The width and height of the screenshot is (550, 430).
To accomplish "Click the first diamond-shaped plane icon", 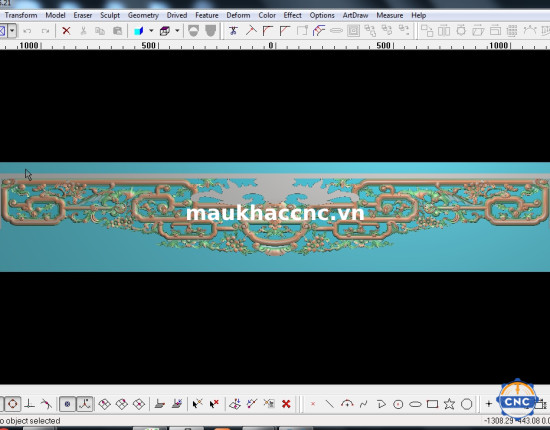I will (x=105, y=404).
